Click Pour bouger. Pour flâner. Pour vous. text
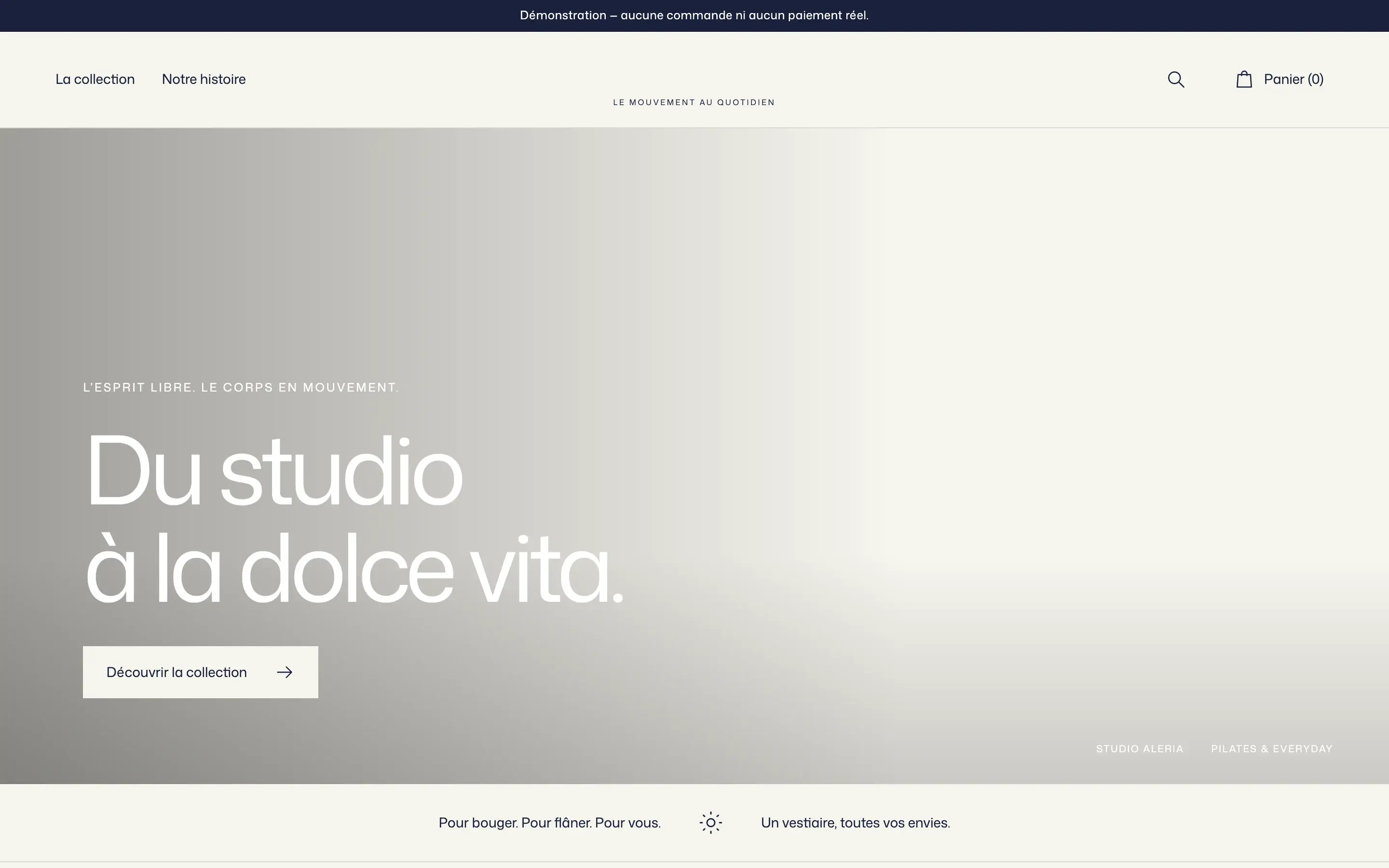 click(x=550, y=823)
